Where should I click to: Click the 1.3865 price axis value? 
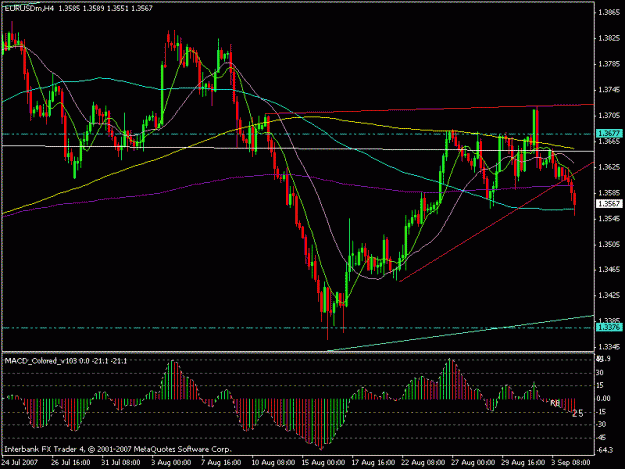click(x=609, y=12)
